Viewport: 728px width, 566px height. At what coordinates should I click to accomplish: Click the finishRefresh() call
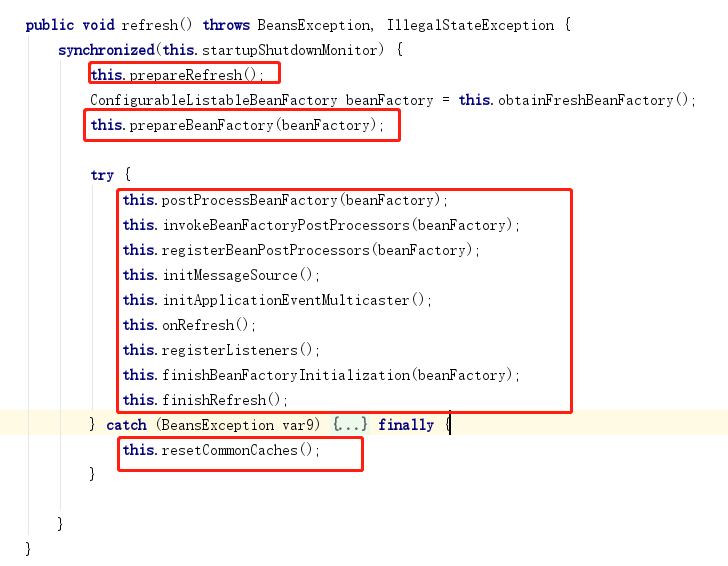click(221, 400)
